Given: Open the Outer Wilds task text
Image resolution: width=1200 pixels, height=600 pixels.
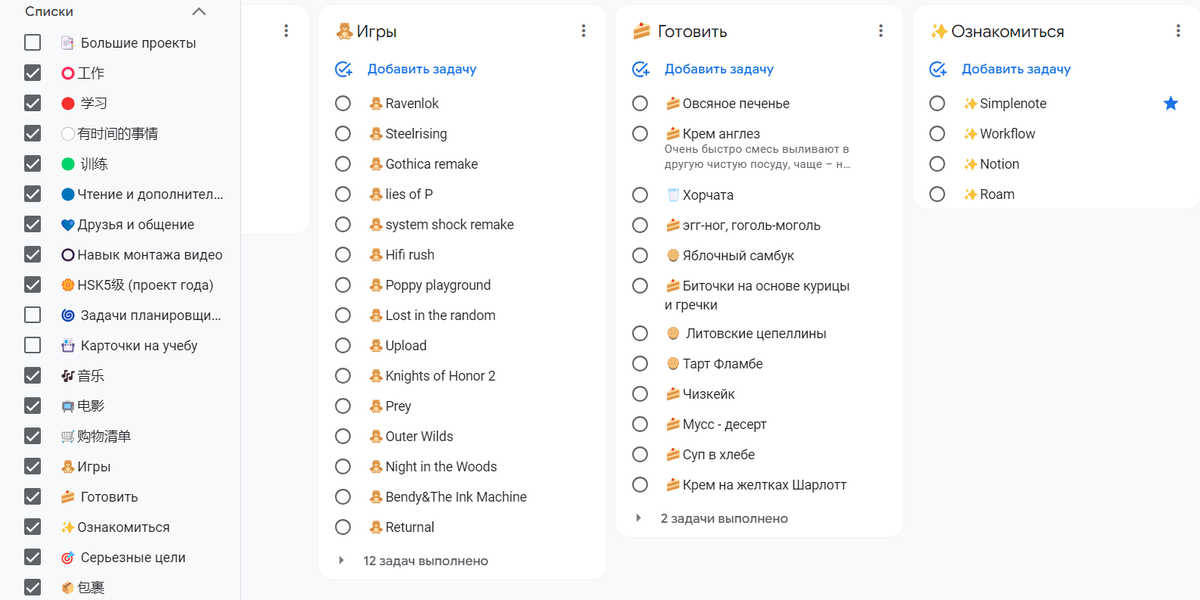Looking at the screenshot, I should click(419, 436).
